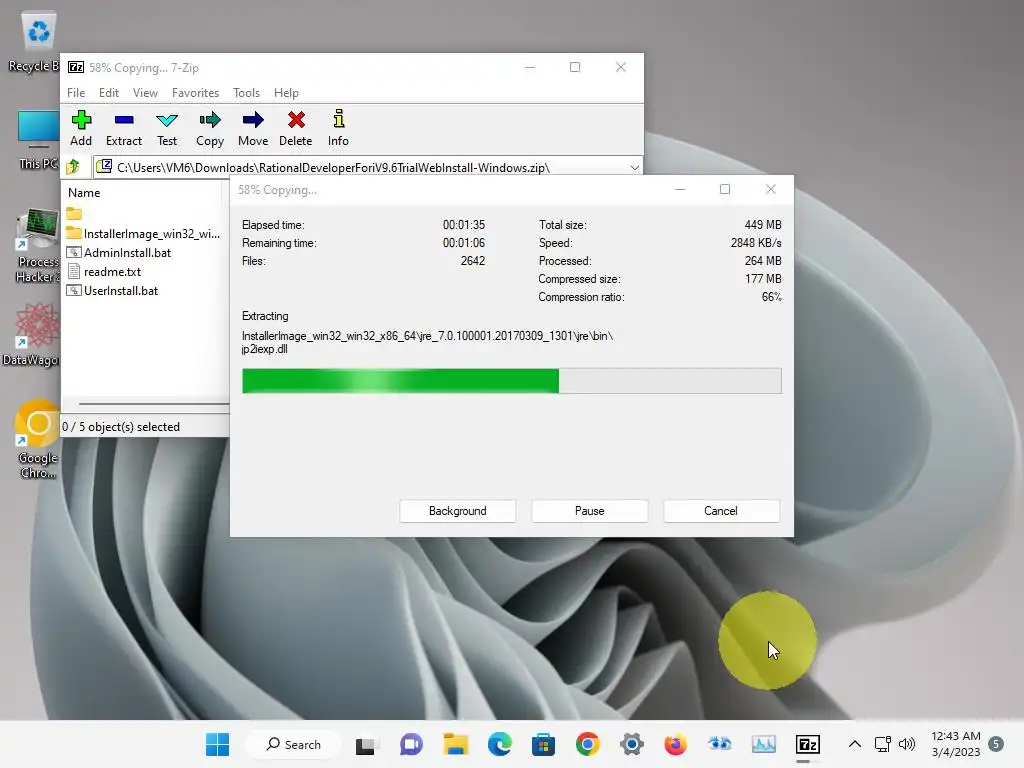The height and width of the screenshot is (768, 1024).
Task: Open Chrome from the taskbar
Action: pyautogui.click(x=588, y=744)
